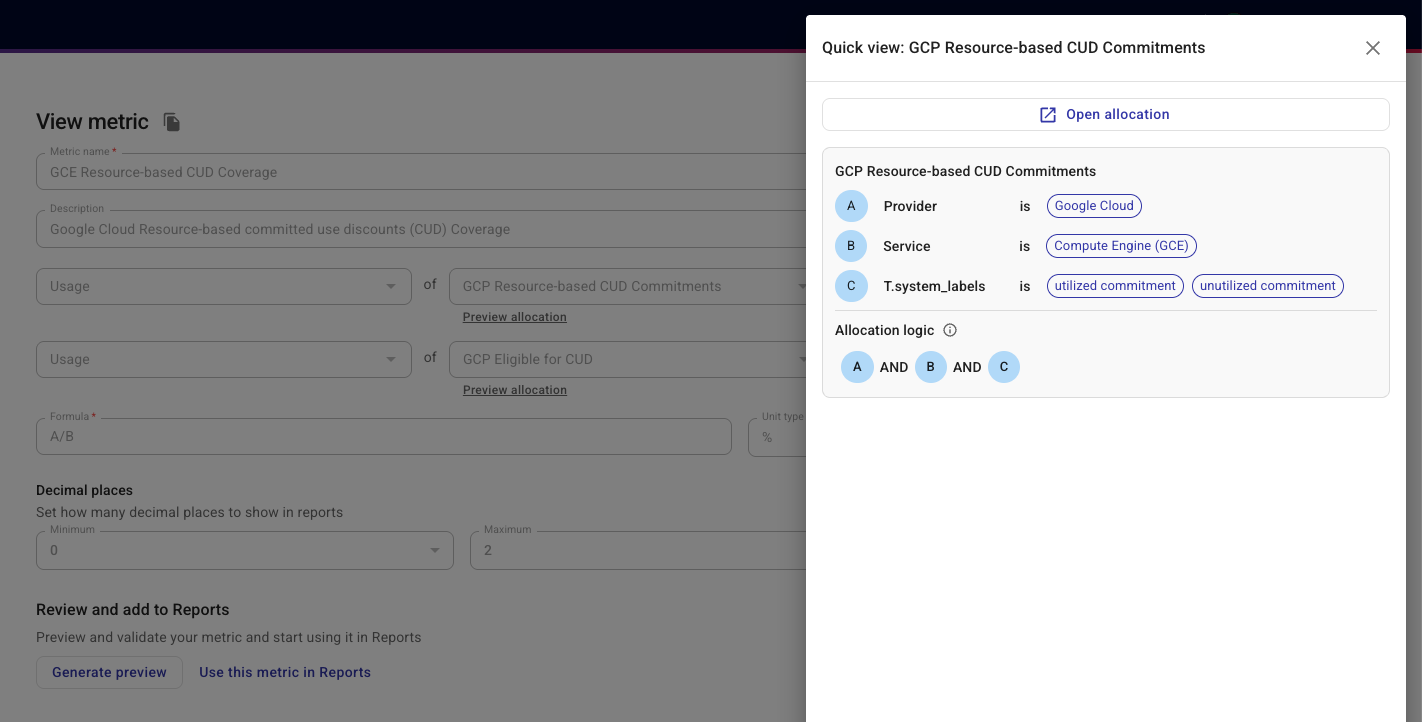The height and width of the screenshot is (722, 1422).
Task: Close the Quick view panel
Action: coord(1373,48)
